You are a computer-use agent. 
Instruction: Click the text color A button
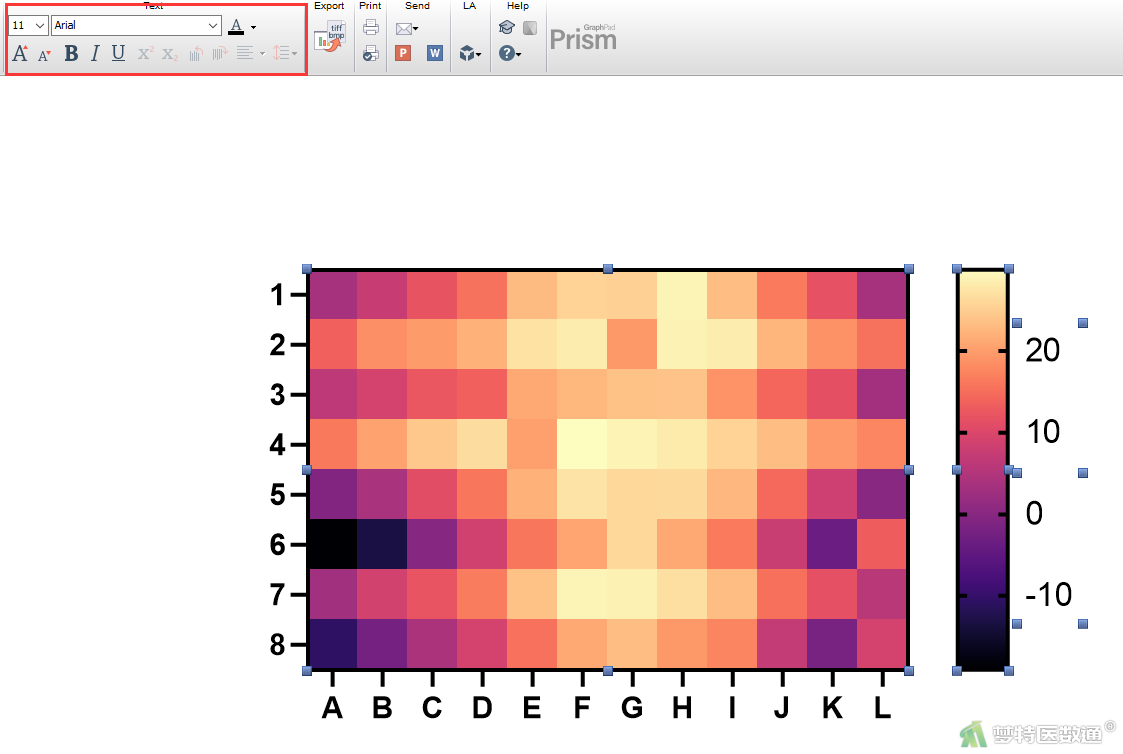(x=236, y=27)
